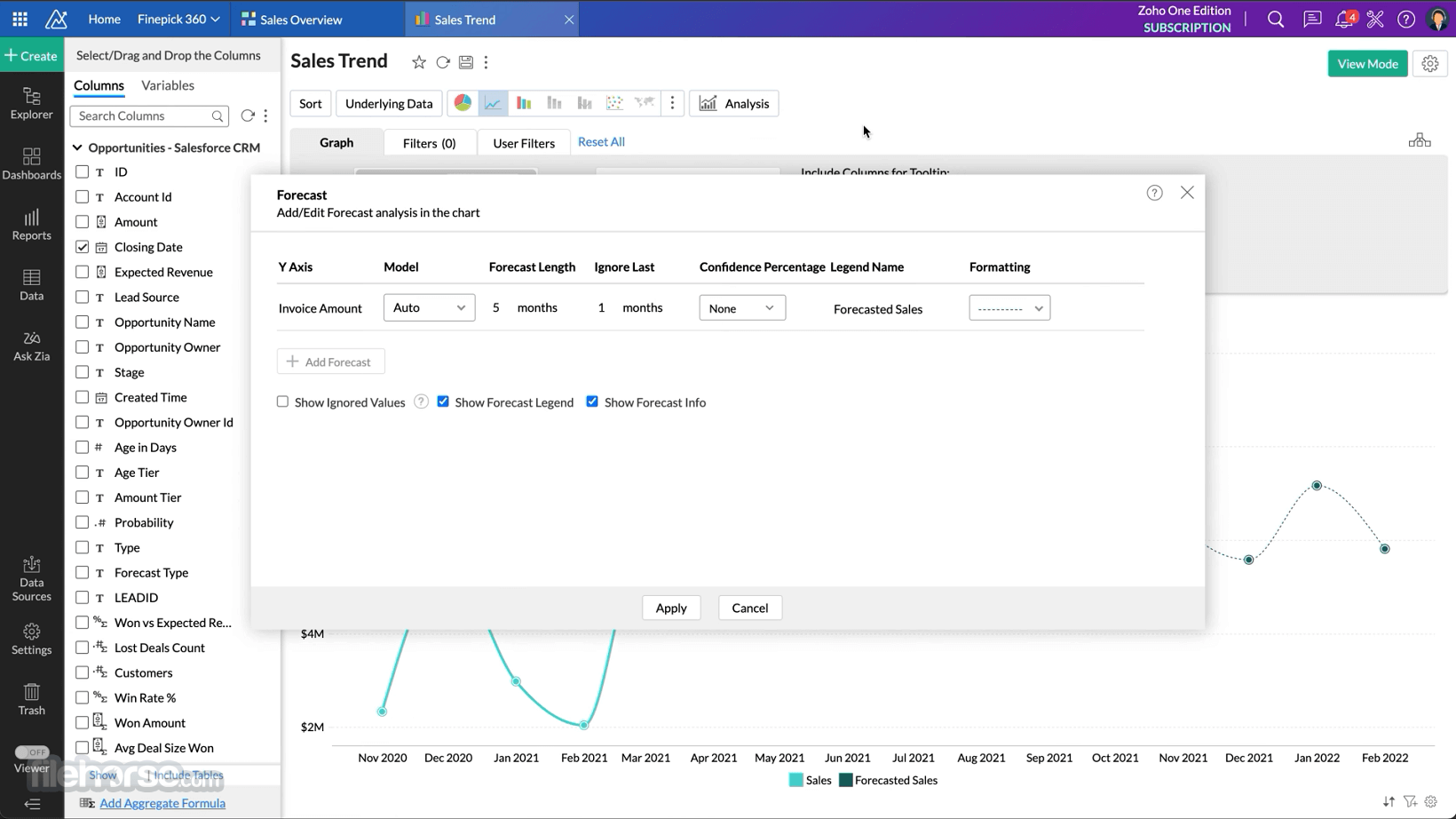
Task: Toggle the Sales legend swatch
Action: tap(795, 780)
